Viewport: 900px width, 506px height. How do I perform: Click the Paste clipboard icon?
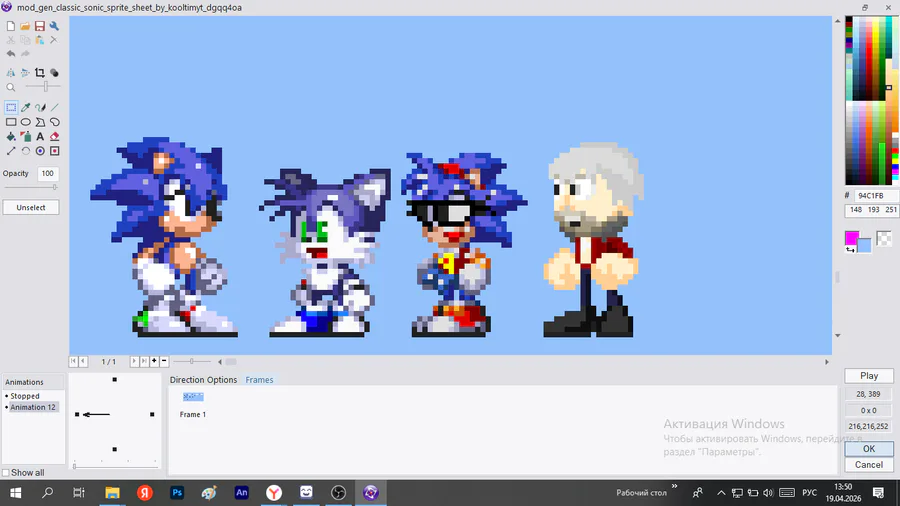(x=40, y=40)
